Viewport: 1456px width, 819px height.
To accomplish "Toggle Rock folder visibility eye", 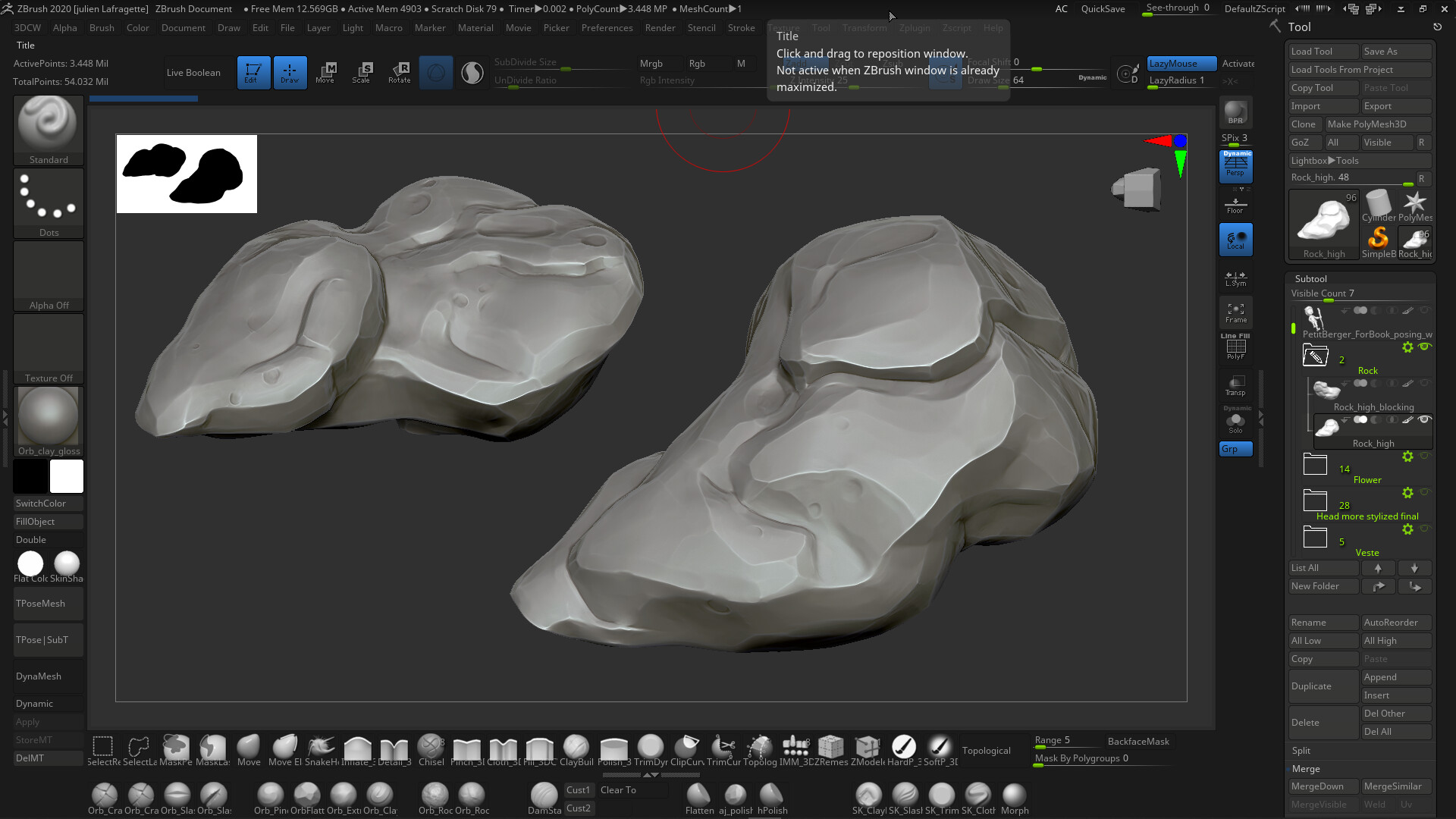I will (1425, 347).
